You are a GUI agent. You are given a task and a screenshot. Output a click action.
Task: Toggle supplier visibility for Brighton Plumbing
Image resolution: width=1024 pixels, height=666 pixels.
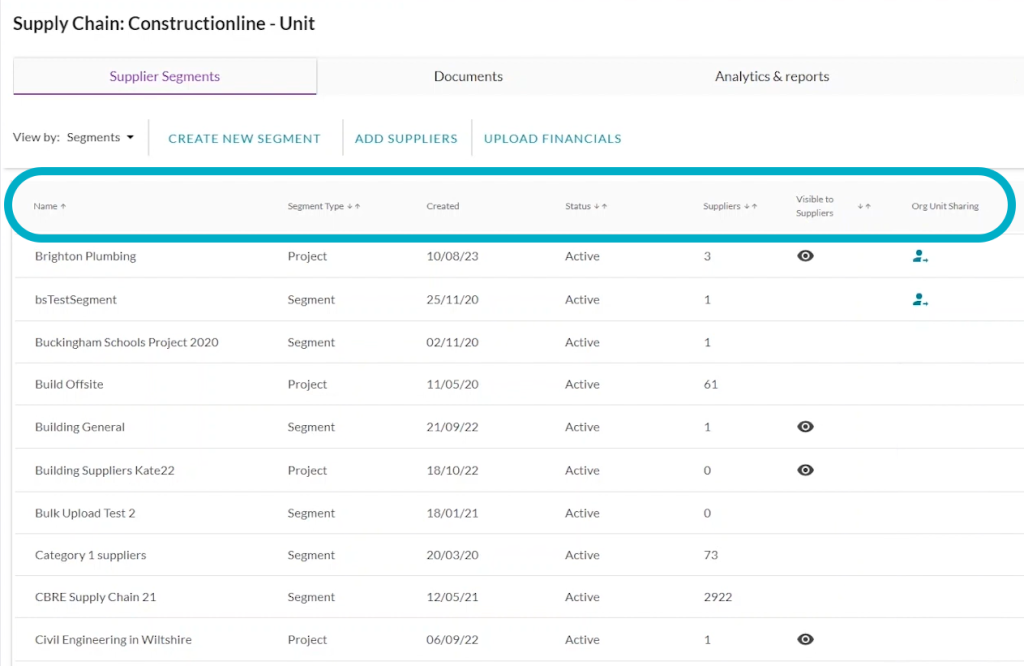click(x=805, y=256)
